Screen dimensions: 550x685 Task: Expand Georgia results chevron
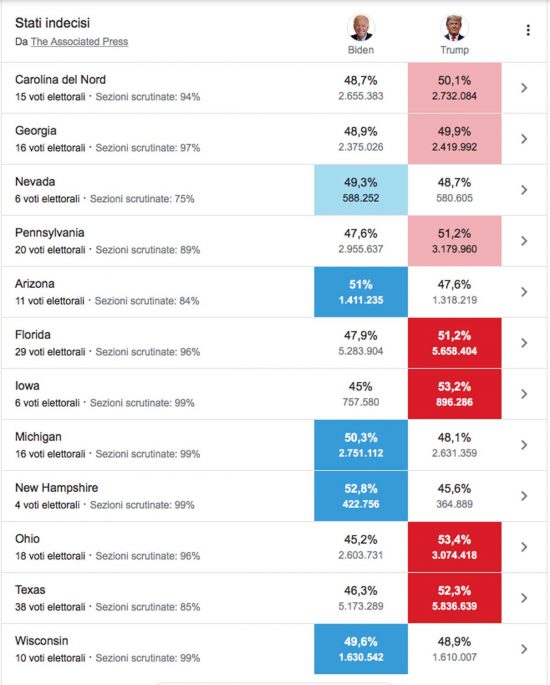pos(524,139)
